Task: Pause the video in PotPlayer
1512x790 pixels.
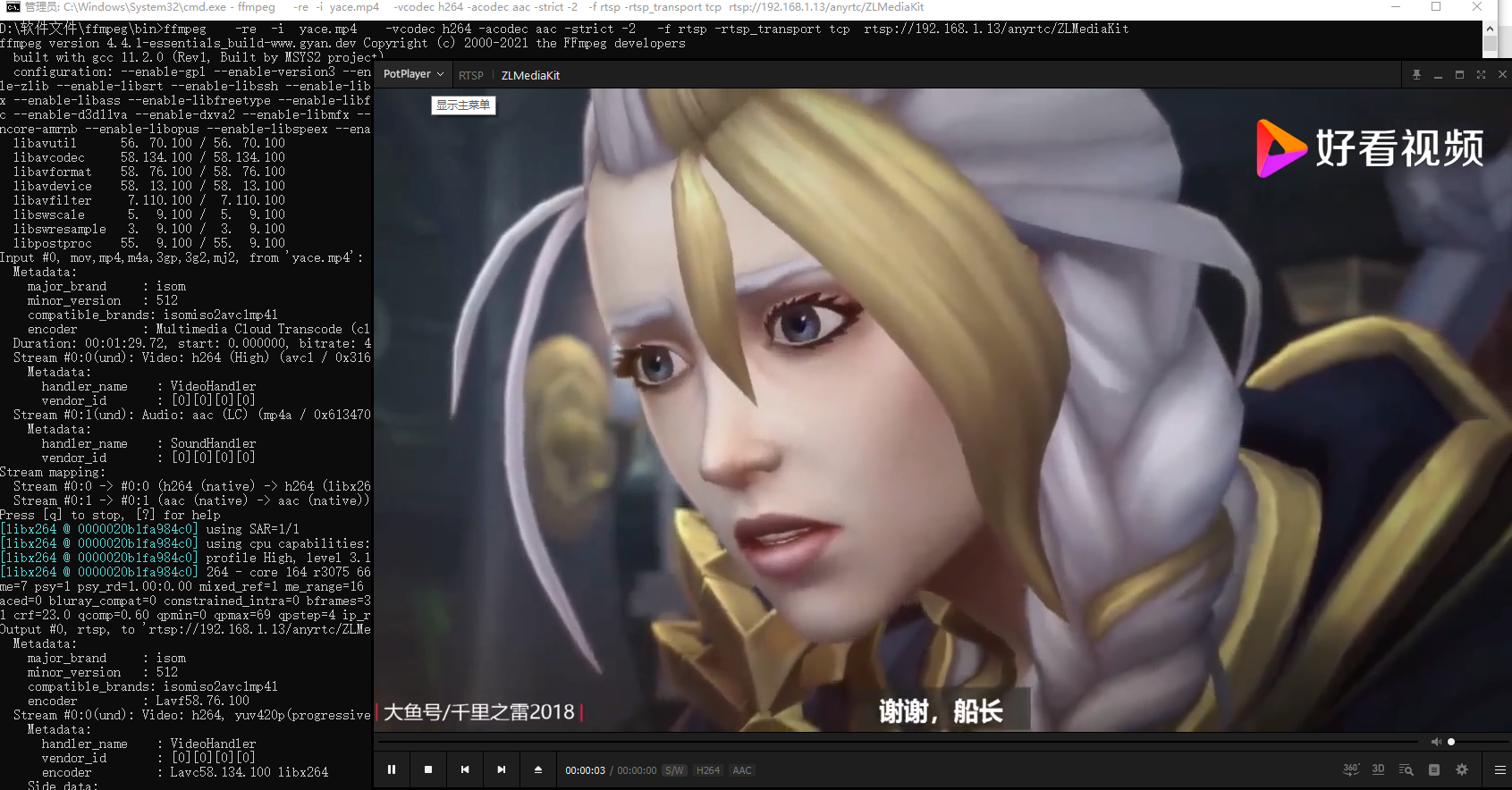Action: 392,769
